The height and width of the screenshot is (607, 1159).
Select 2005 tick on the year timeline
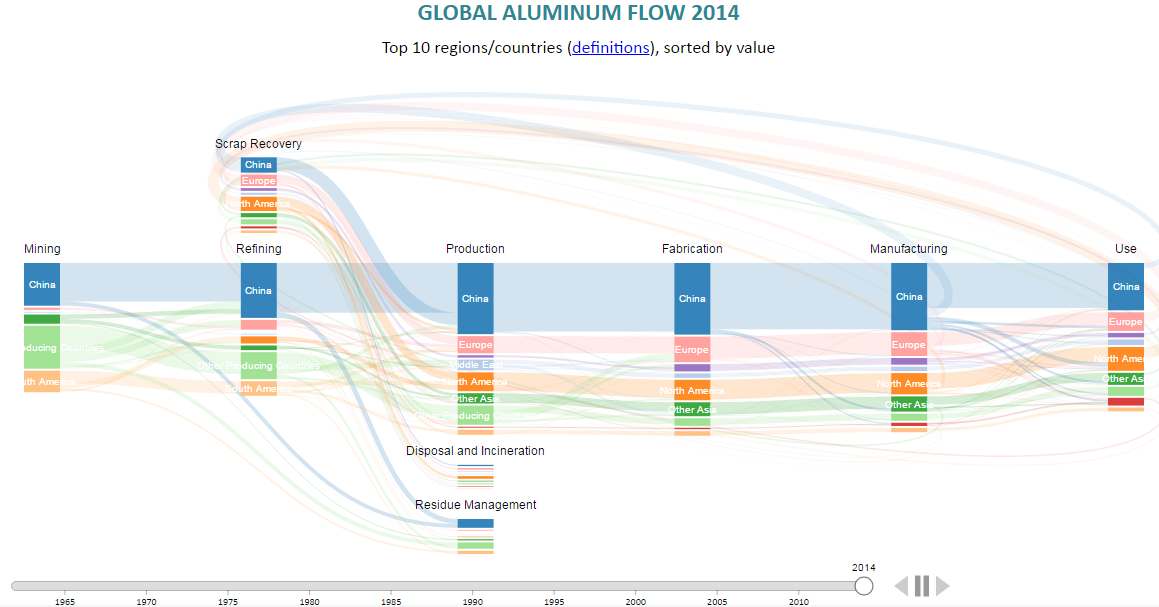(x=717, y=586)
